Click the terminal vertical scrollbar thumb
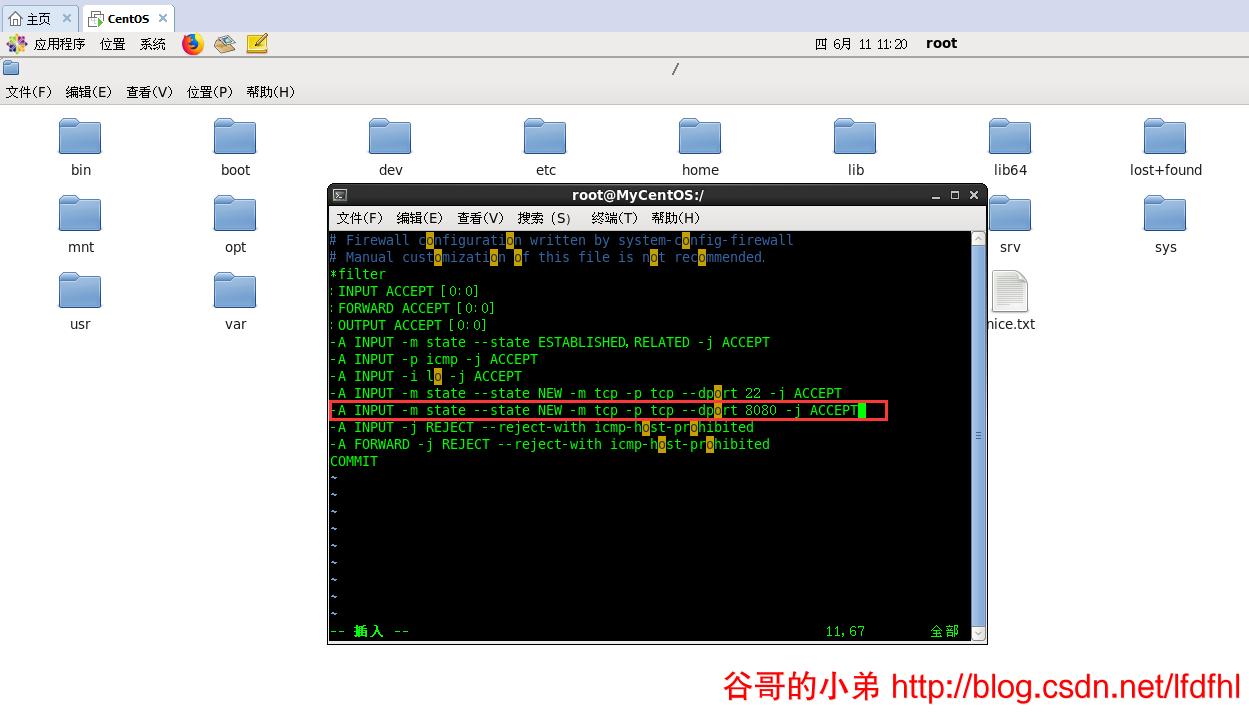 (979, 436)
